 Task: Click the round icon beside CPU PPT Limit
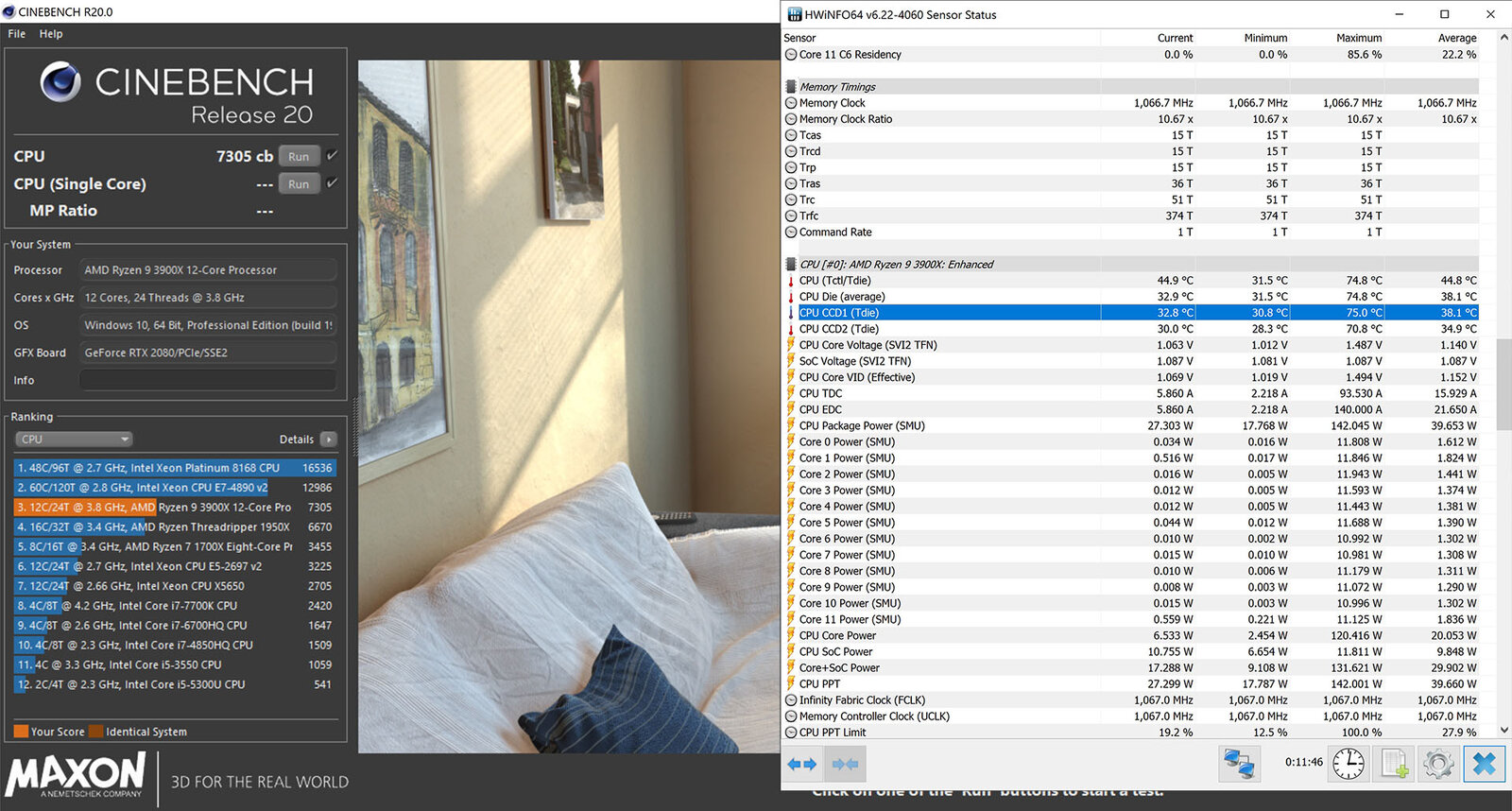[791, 733]
